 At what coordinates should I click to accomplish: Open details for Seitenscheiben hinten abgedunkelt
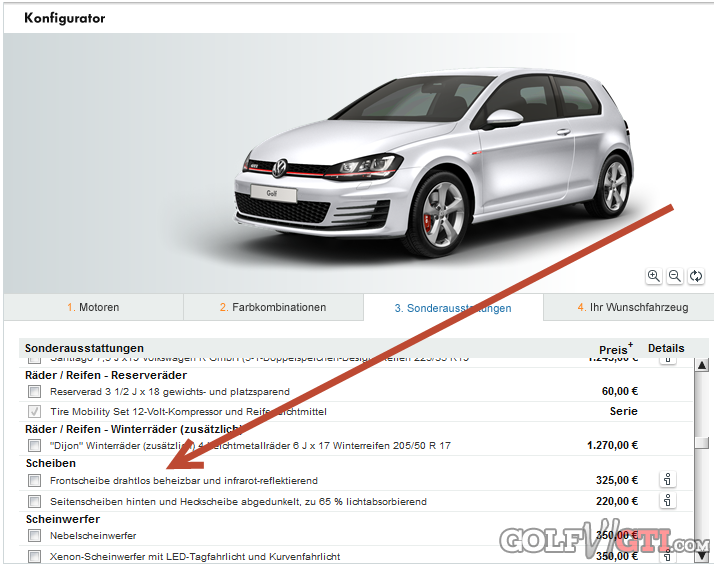668,500
